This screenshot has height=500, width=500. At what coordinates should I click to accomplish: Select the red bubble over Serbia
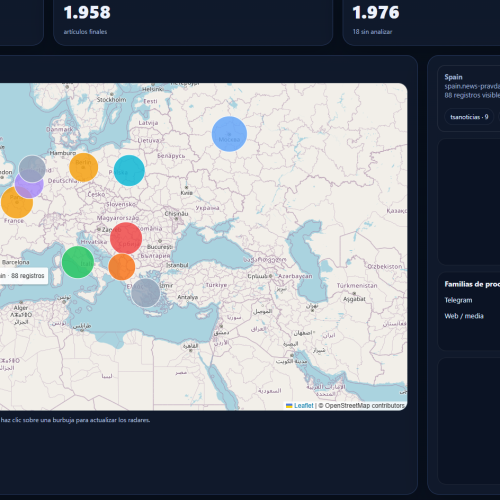tap(126, 238)
